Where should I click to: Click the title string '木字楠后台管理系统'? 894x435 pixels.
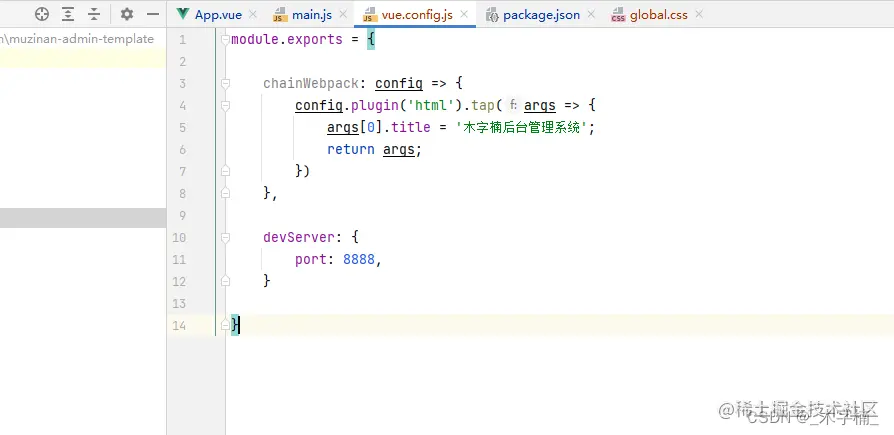tap(521, 127)
